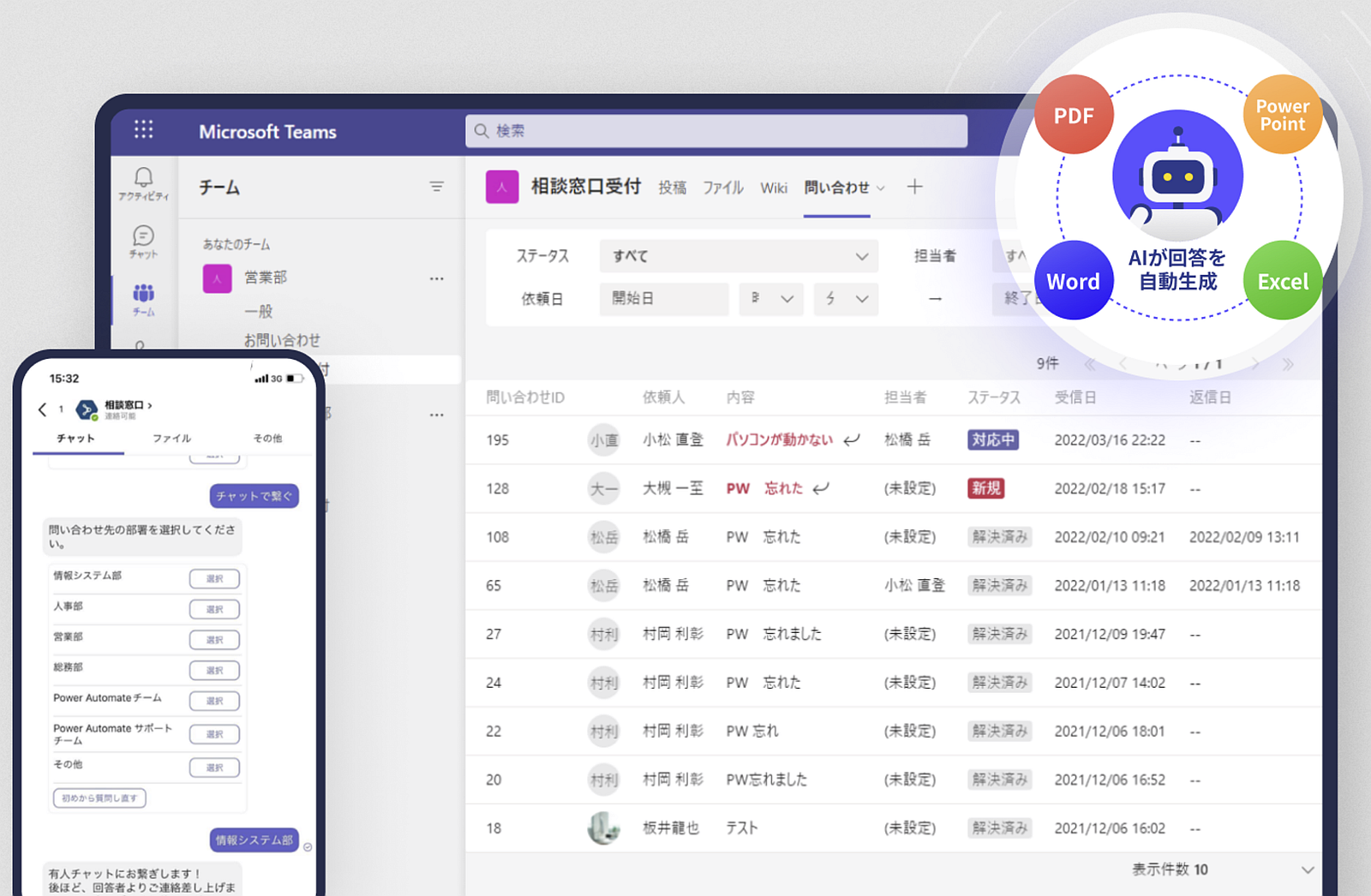This screenshot has height=896, width=1371.
Task: Select 情報システム部 button on phone
Action: (214, 579)
